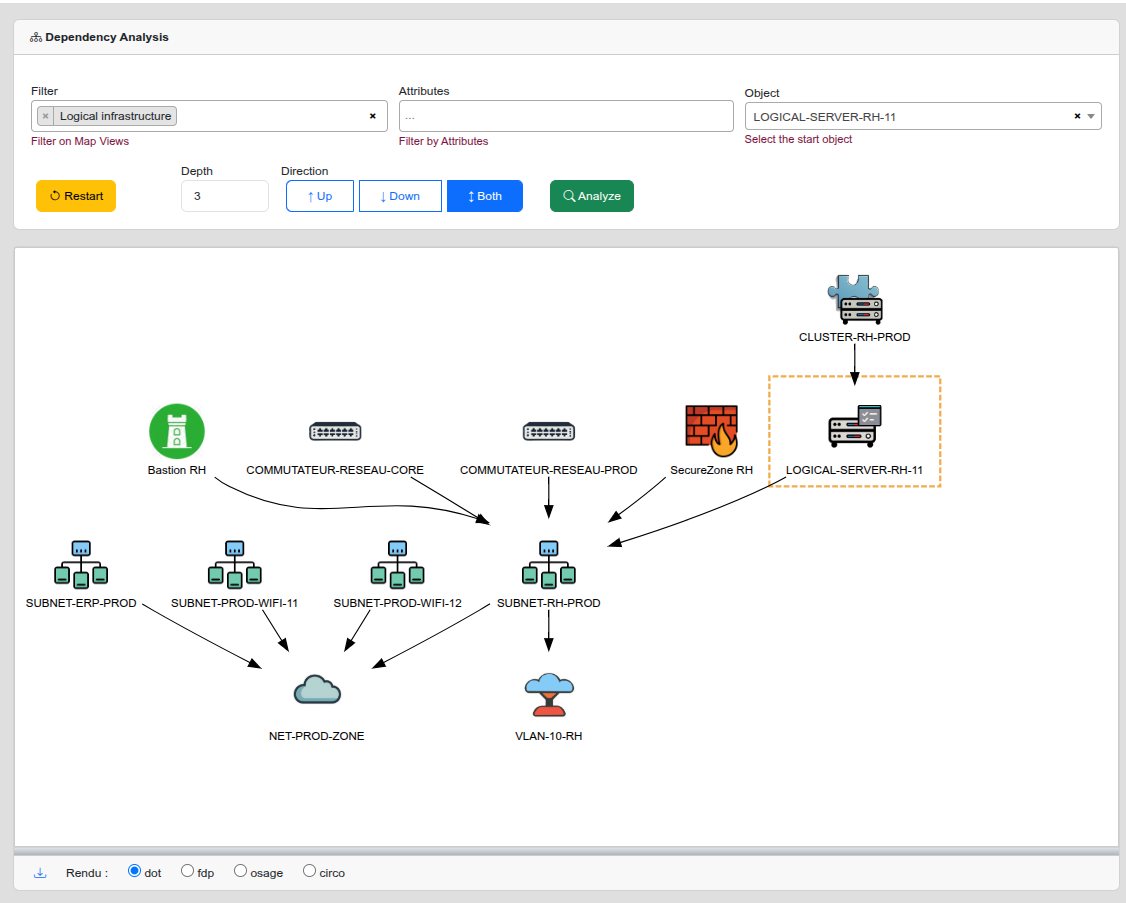Screen dimensions: 1126x903
Task: Click the Depth number input field
Action: (224, 196)
